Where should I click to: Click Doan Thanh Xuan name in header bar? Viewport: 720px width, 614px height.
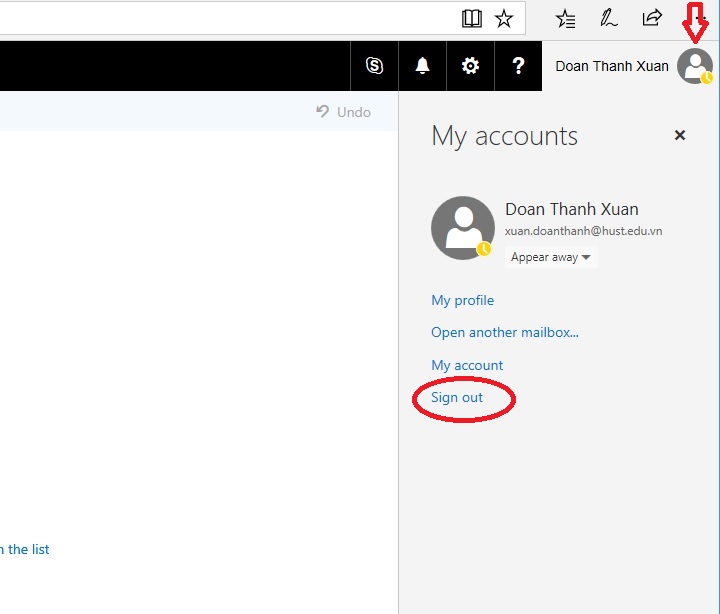pos(612,66)
